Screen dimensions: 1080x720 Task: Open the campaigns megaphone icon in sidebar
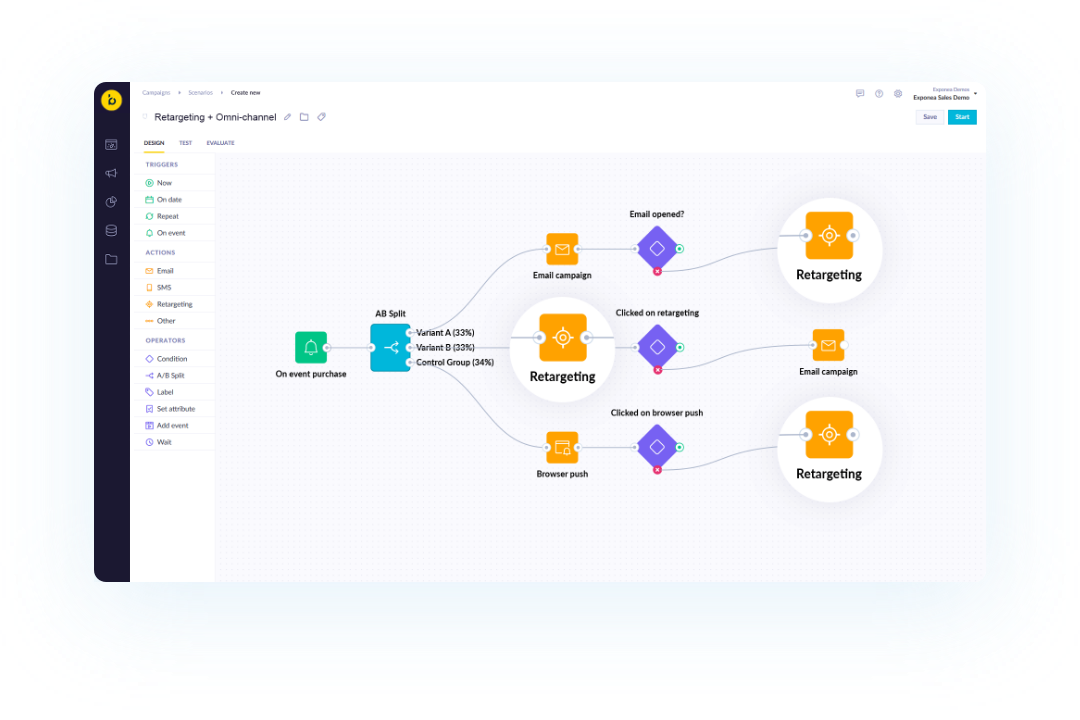(111, 173)
